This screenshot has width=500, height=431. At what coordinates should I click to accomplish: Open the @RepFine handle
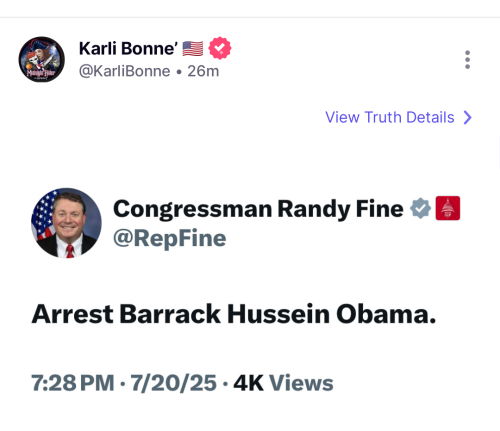tap(170, 239)
